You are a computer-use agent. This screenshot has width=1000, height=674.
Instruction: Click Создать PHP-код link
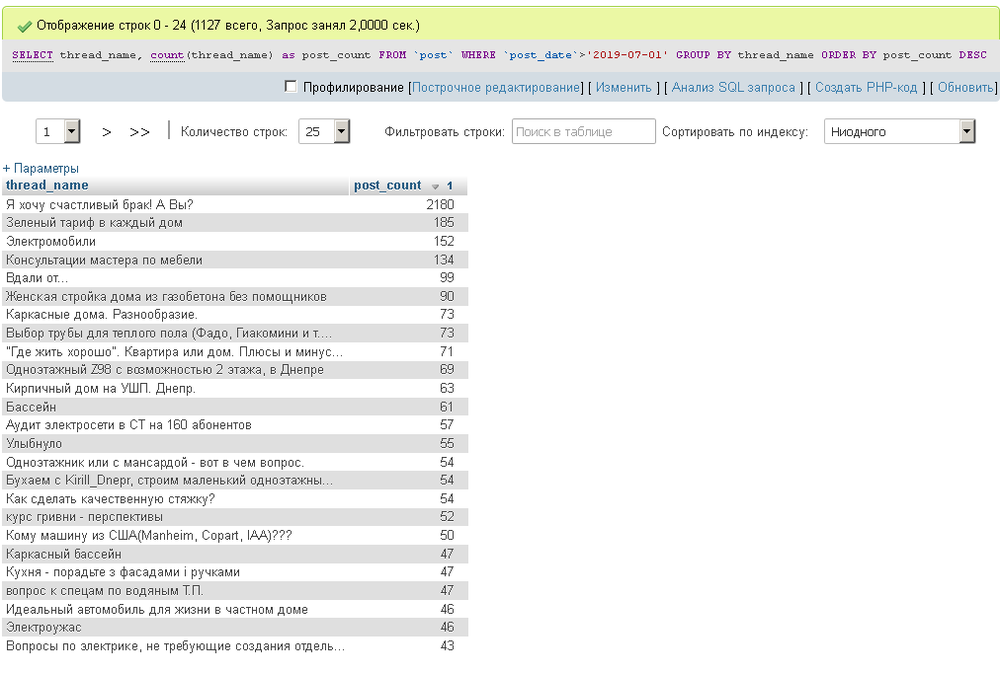866,88
